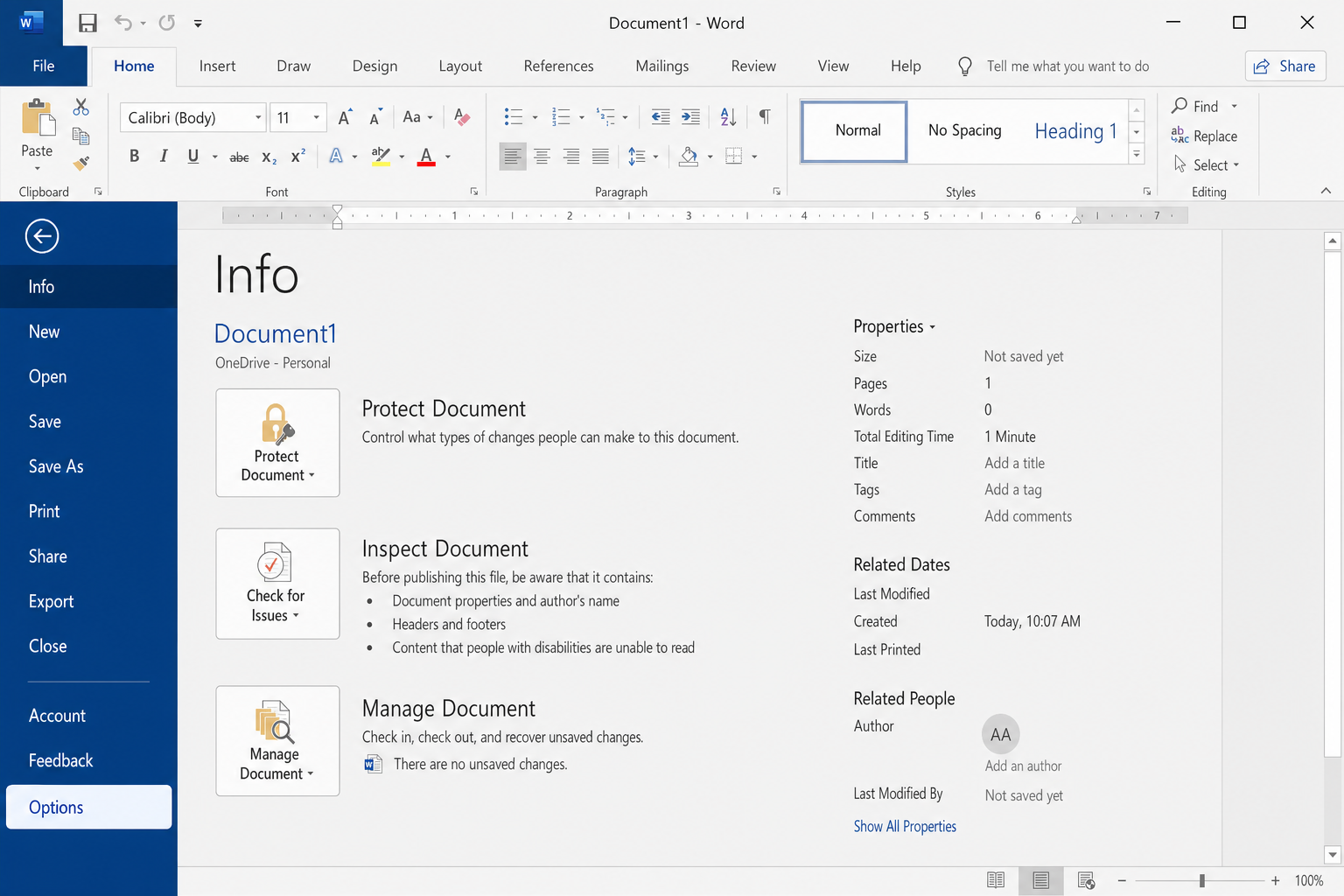The image size is (1344, 896).
Task: Open the font size dropdown
Action: click(316, 117)
